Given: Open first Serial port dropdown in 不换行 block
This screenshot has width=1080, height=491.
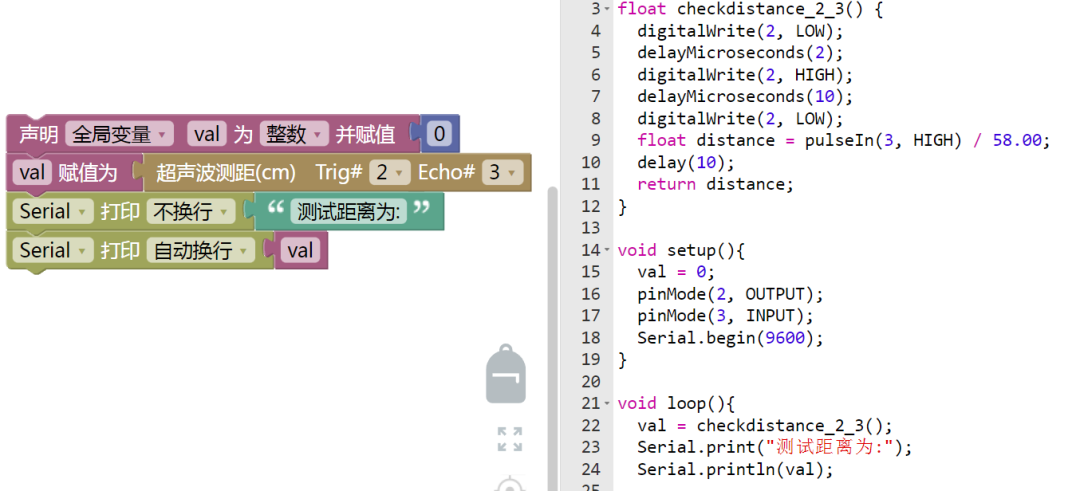Looking at the screenshot, I should click(x=52, y=211).
